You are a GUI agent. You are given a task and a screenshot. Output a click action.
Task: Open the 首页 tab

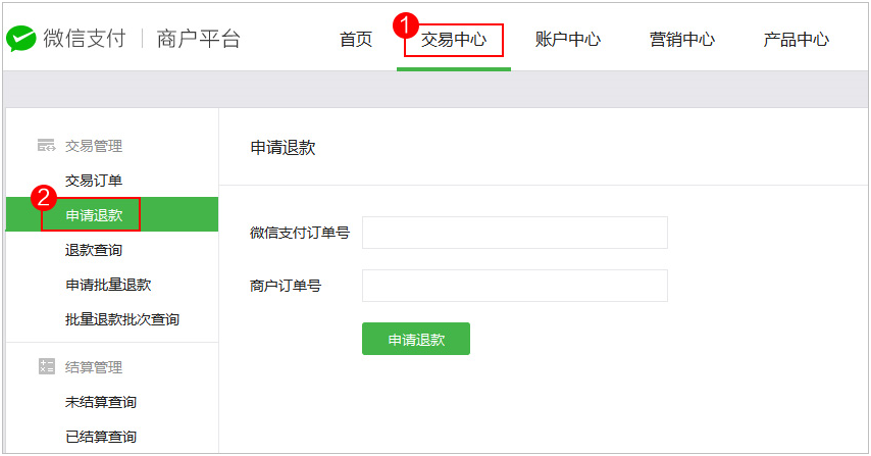[356, 40]
